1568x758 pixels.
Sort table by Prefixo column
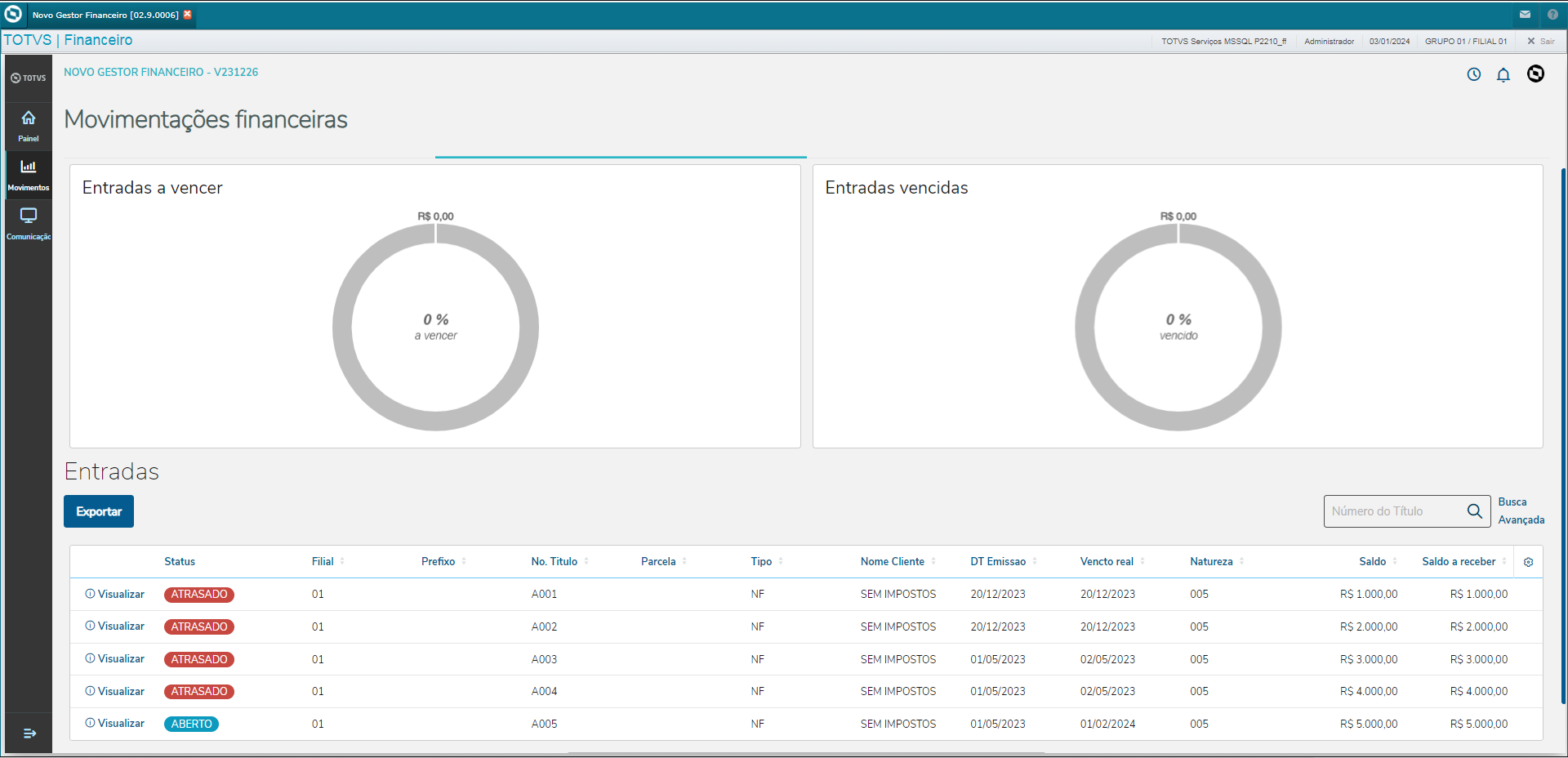[444, 562]
